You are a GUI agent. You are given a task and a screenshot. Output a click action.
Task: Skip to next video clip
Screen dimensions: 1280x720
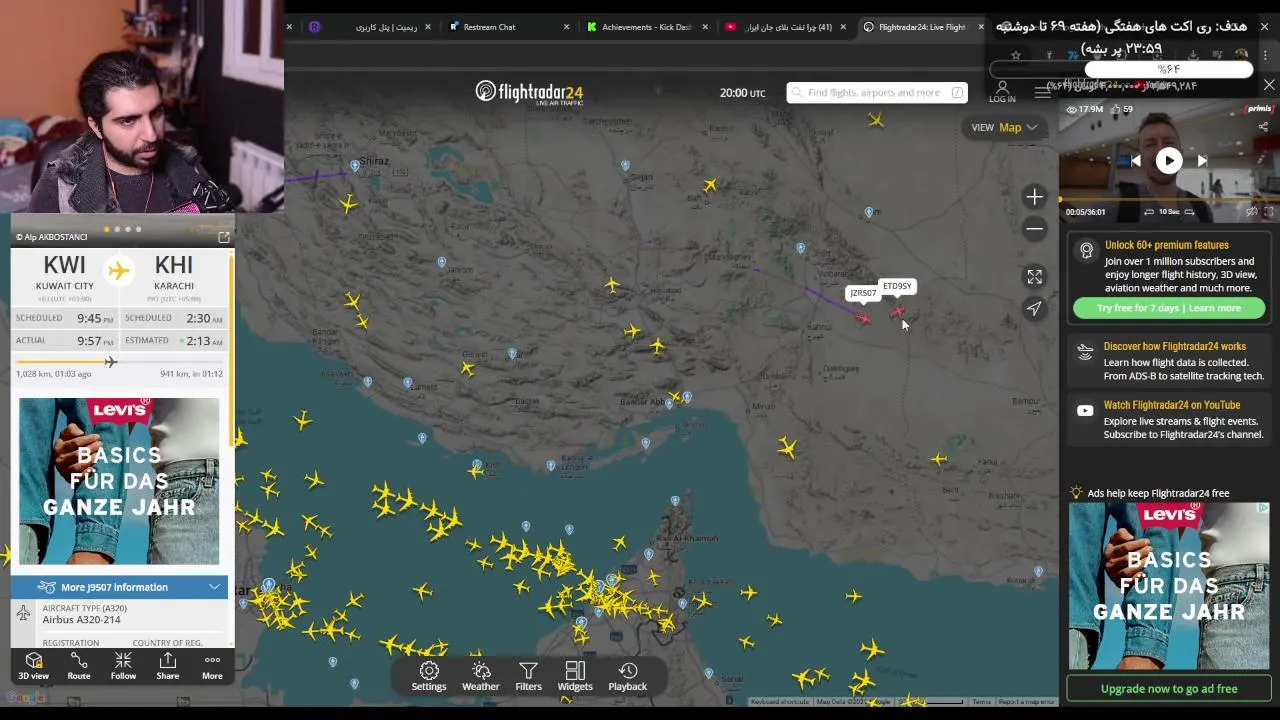pyautogui.click(x=1202, y=161)
